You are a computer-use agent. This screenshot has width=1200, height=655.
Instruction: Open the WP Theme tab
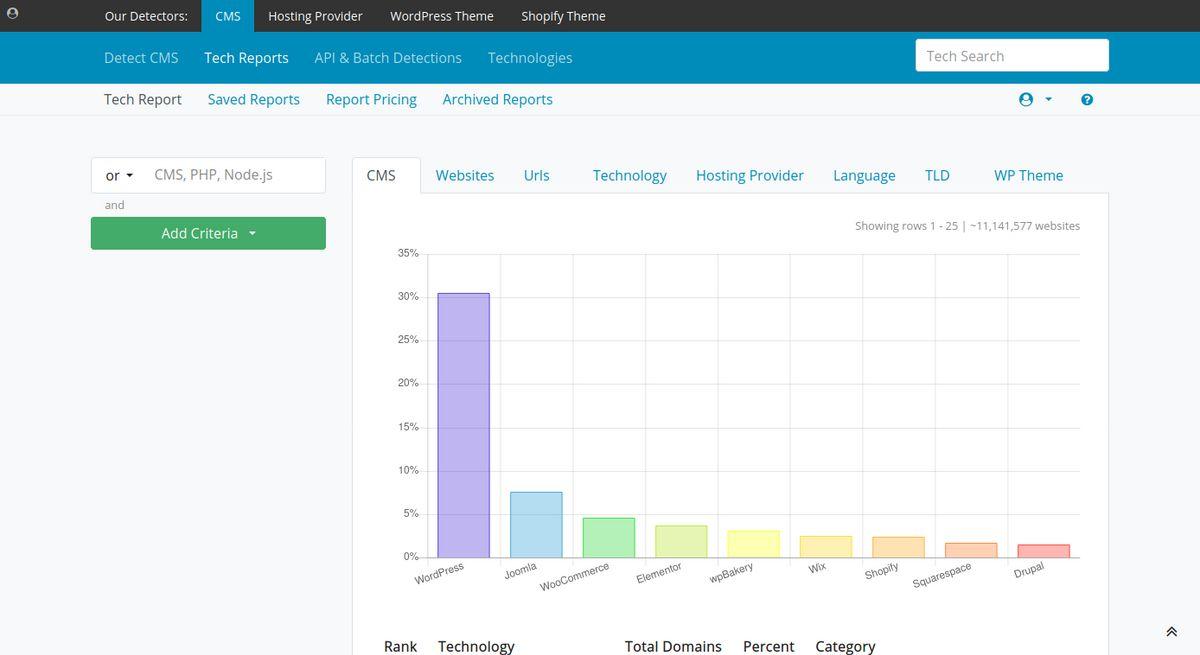pyautogui.click(x=1028, y=175)
